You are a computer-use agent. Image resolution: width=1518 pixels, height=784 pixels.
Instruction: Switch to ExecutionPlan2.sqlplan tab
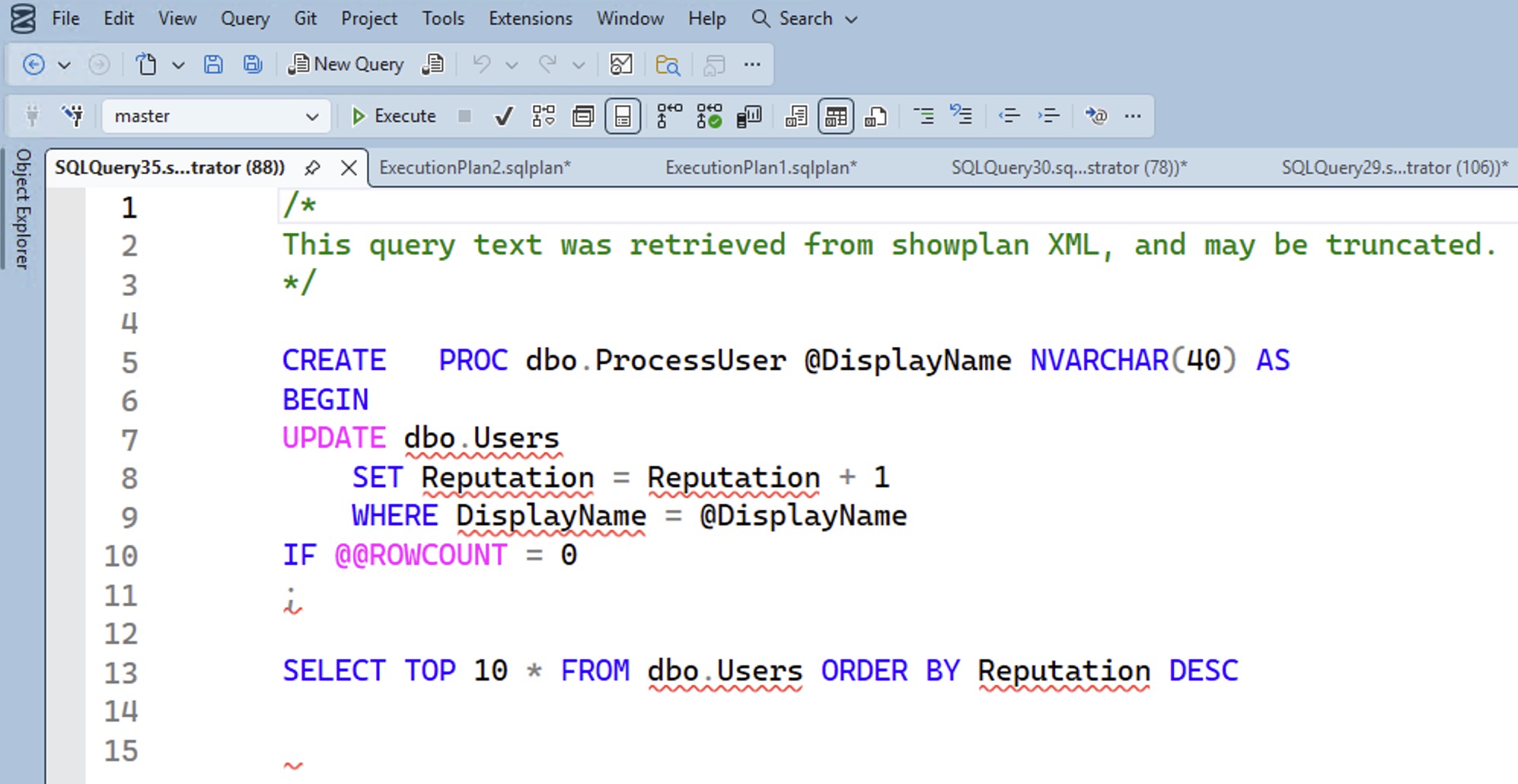475,167
